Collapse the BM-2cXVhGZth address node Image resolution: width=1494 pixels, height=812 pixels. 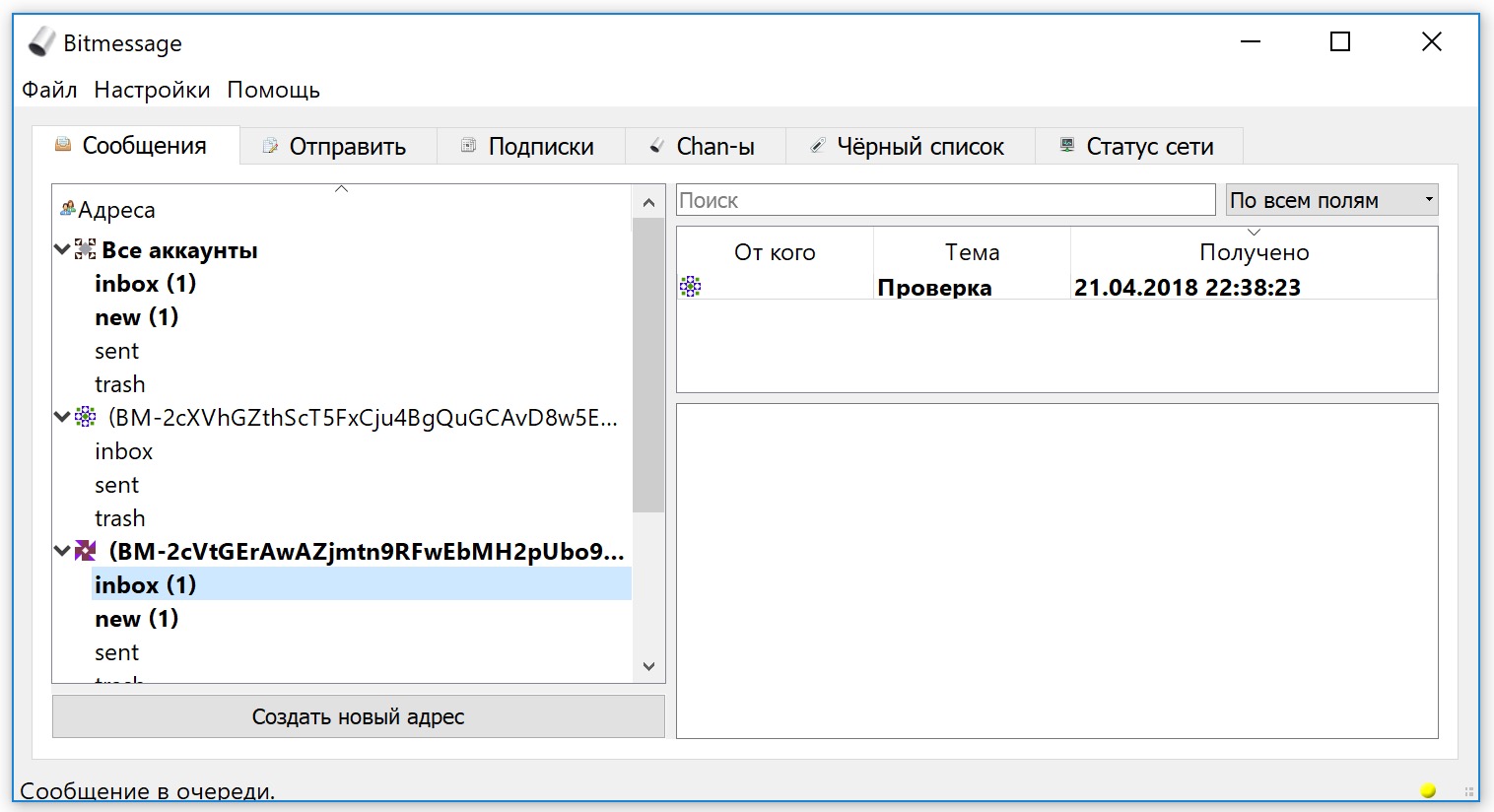coord(62,417)
